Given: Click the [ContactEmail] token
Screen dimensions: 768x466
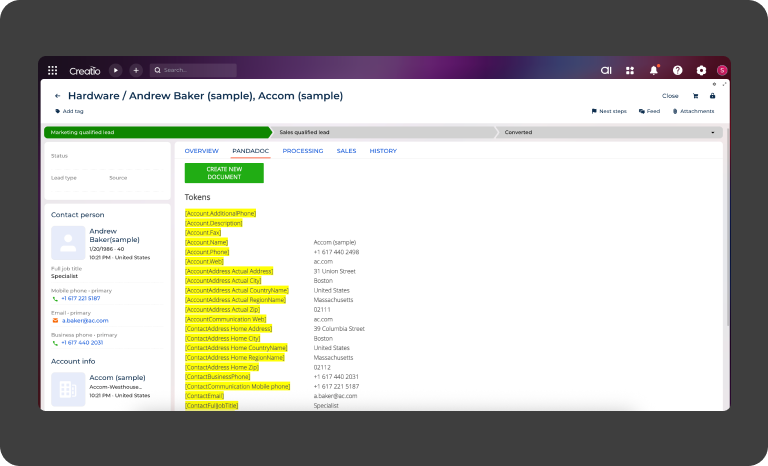Looking at the screenshot, I should tap(204, 396).
